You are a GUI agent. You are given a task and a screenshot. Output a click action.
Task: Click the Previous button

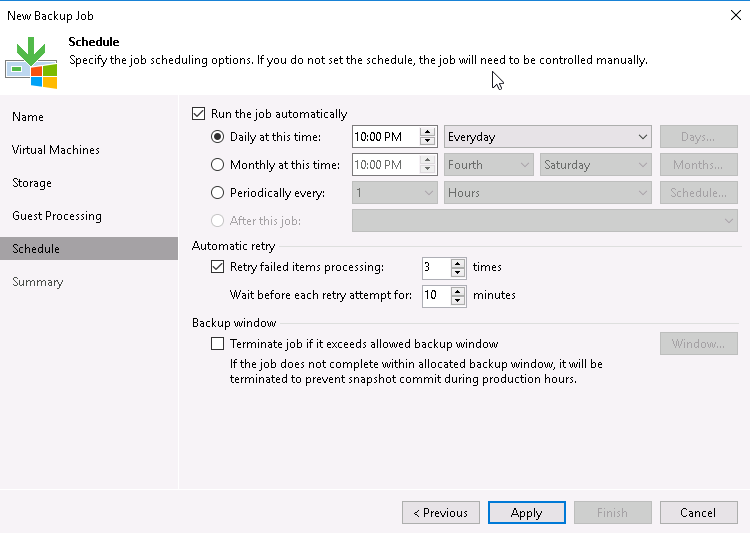[441, 513]
